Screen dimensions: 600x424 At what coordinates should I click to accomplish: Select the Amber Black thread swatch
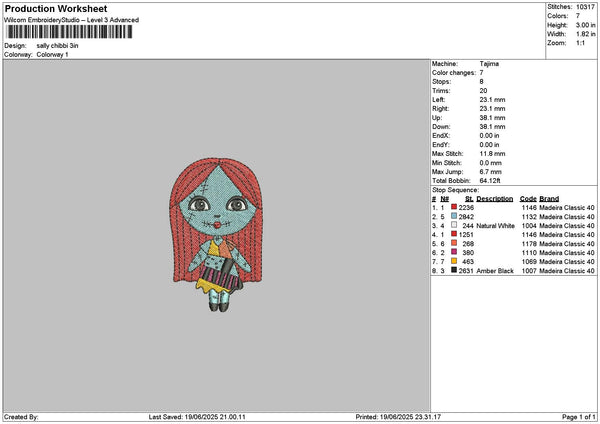454,270
